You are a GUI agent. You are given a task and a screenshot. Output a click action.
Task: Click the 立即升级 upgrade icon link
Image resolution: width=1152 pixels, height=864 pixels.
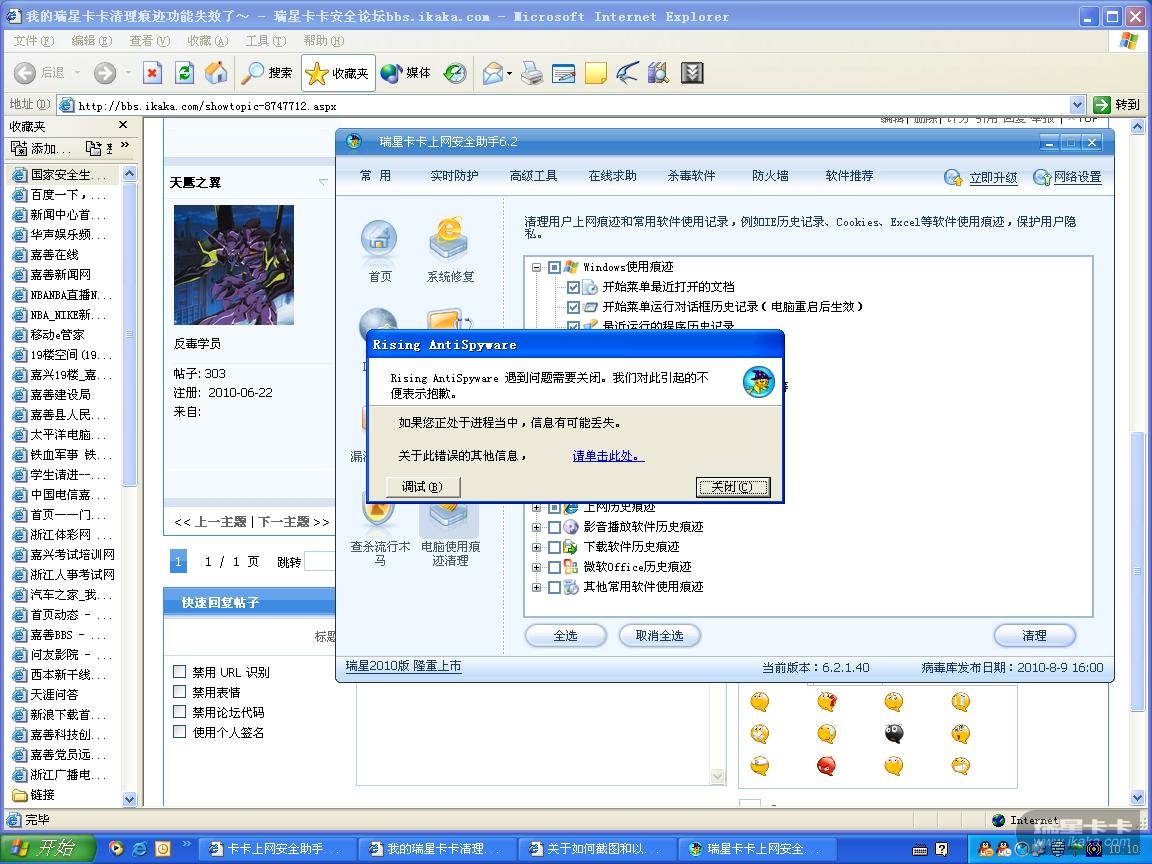[x=981, y=177]
